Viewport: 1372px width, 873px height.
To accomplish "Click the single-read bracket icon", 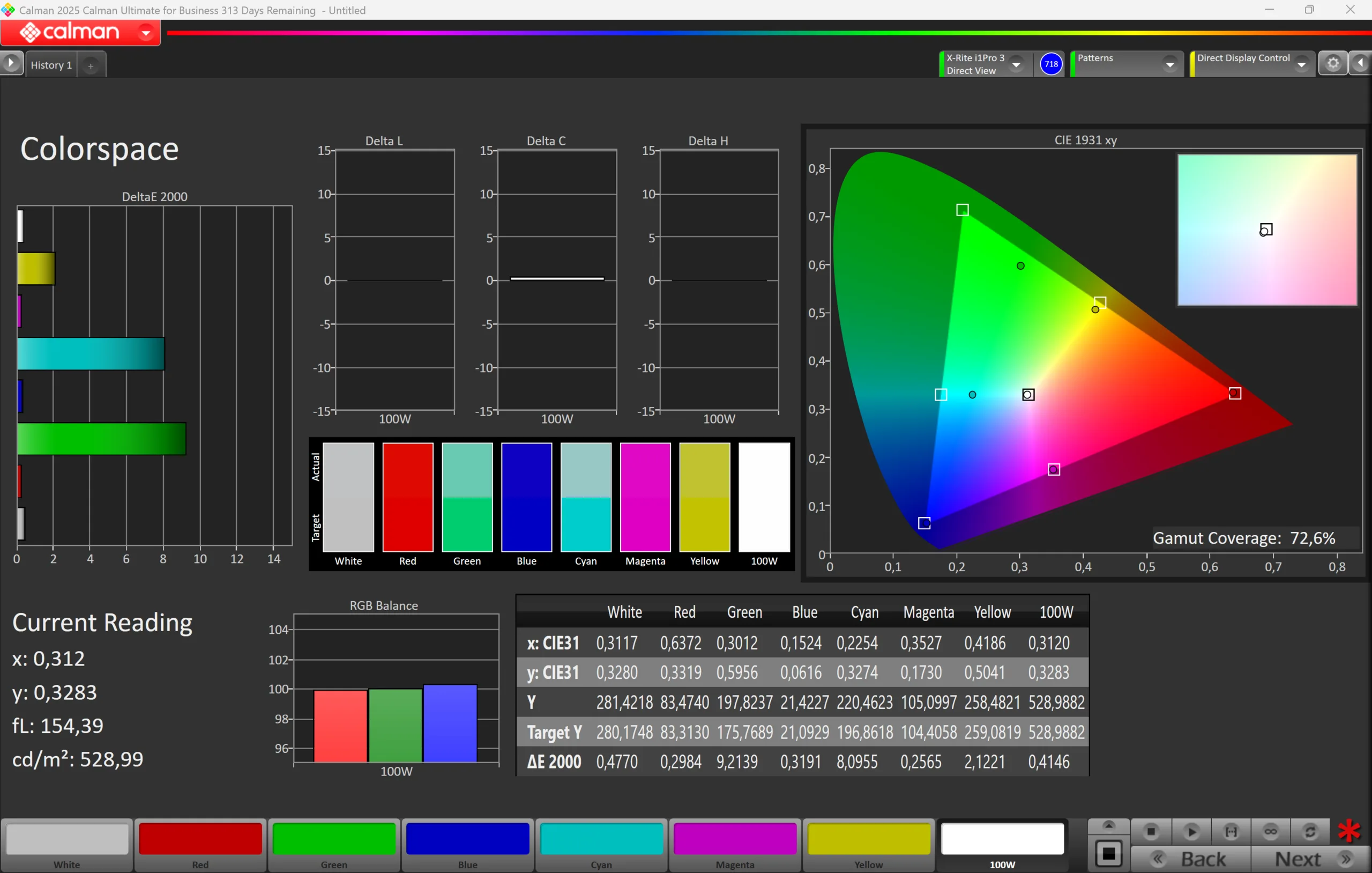I will pos(1231,832).
